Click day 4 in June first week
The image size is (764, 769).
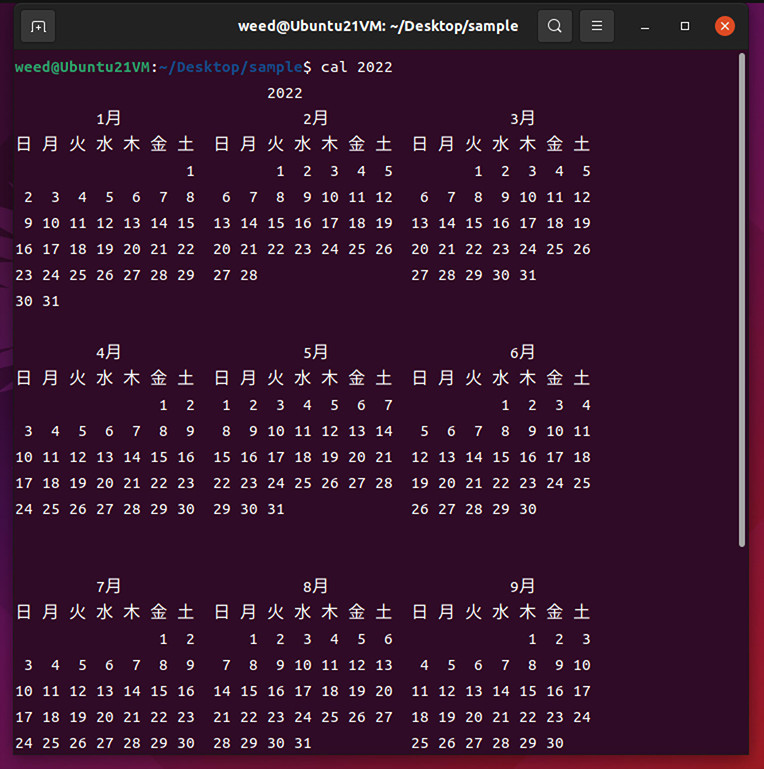(586, 405)
